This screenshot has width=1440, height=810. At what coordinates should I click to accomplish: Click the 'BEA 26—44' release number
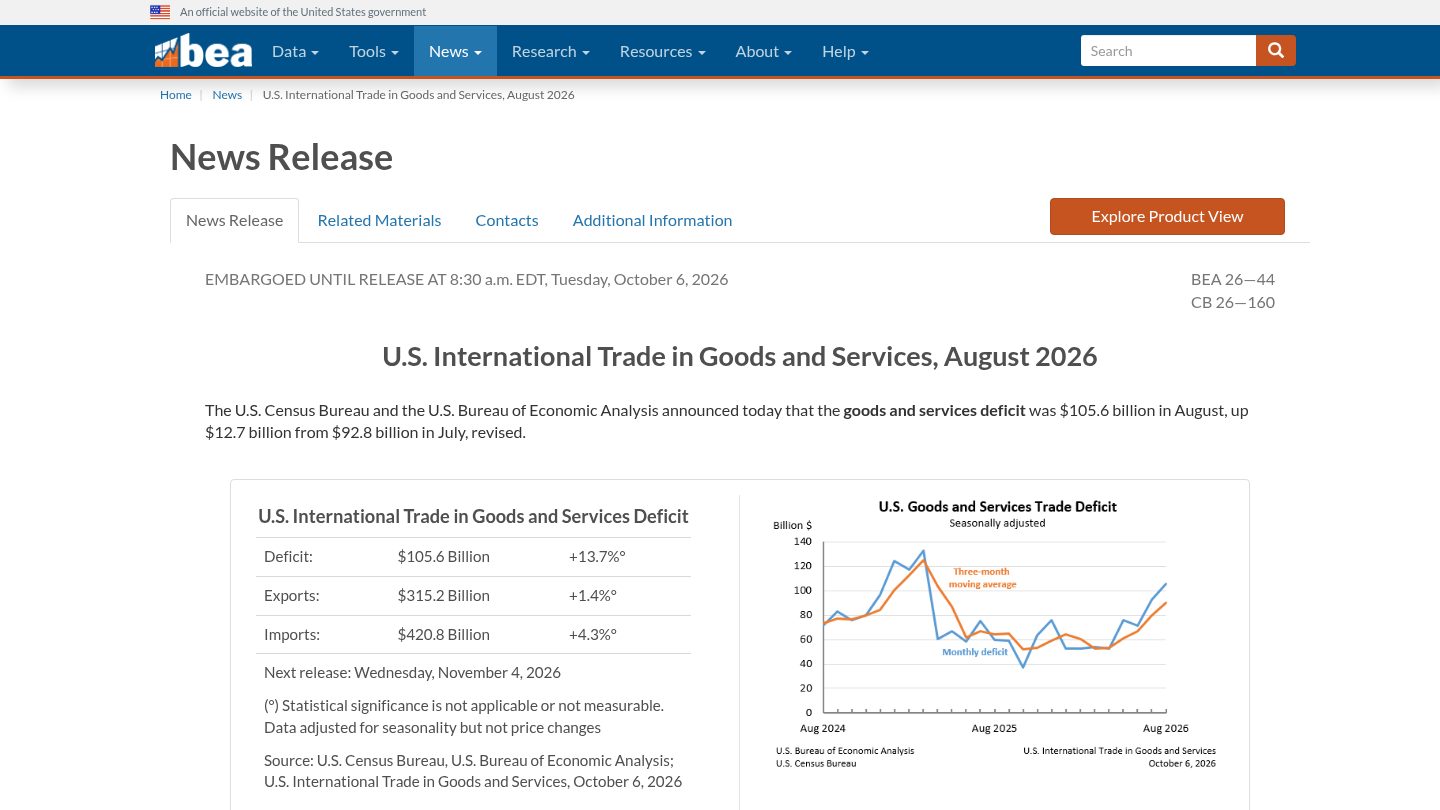(x=1232, y=279)
